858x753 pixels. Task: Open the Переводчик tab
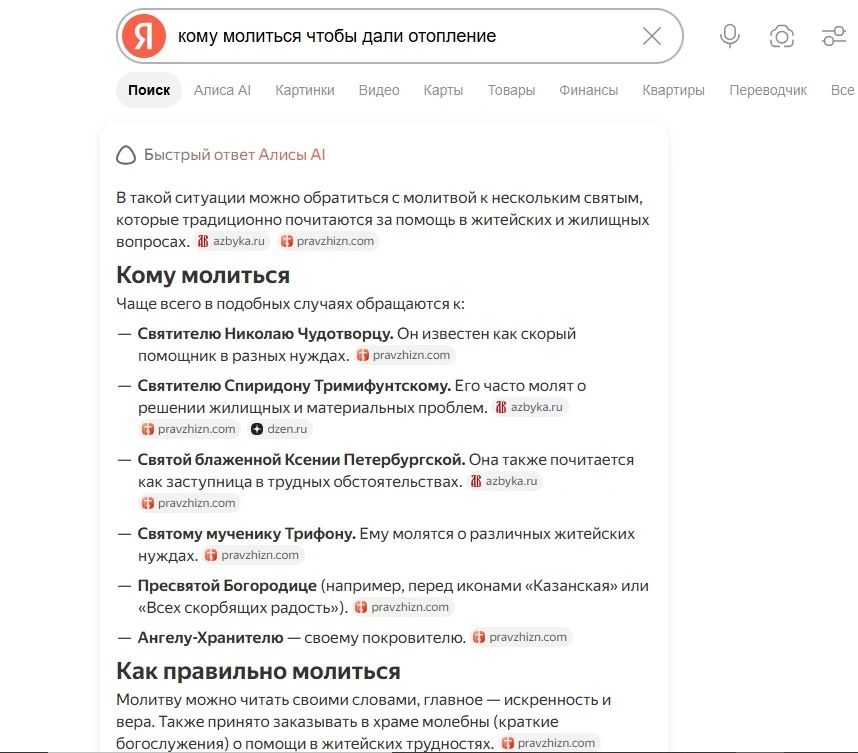[x=768, y=90]
